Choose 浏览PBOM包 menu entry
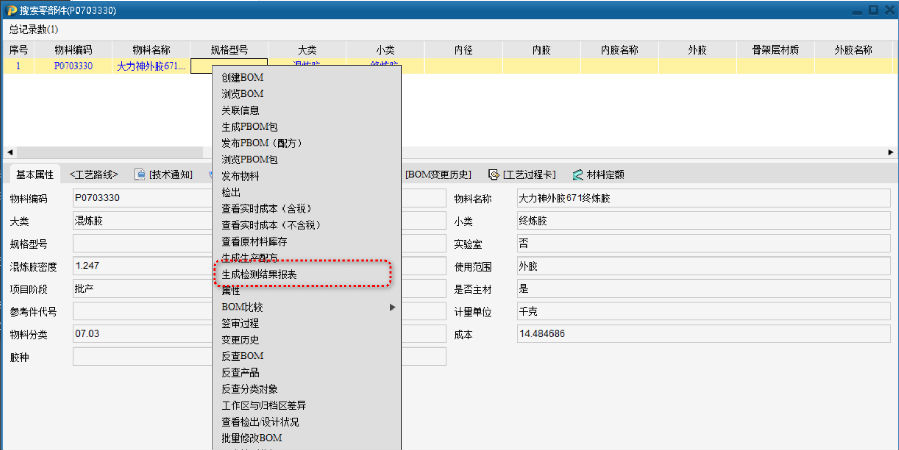 [x=249, y=159]
